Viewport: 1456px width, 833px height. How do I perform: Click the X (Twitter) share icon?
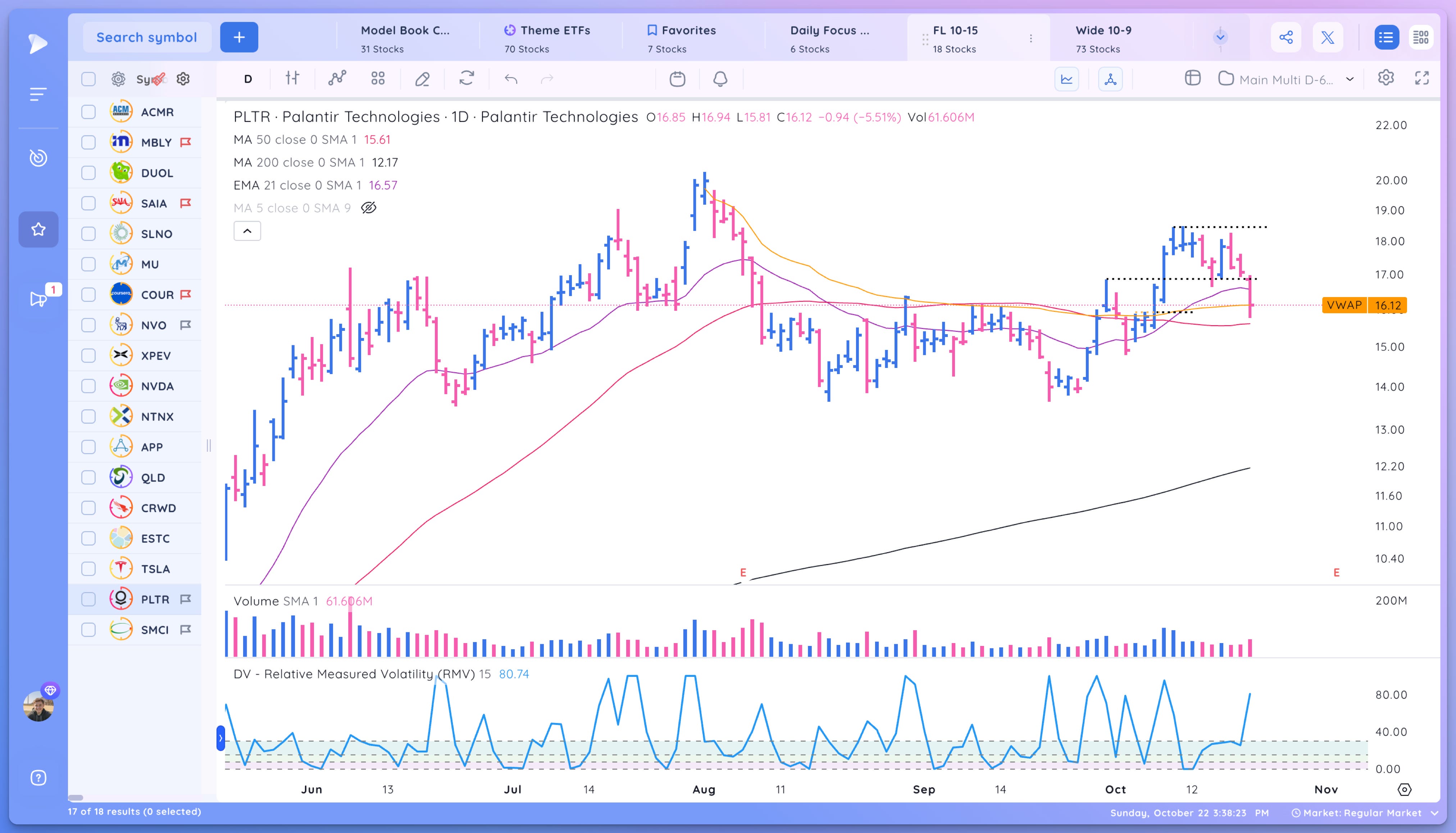click(1327, 37)
